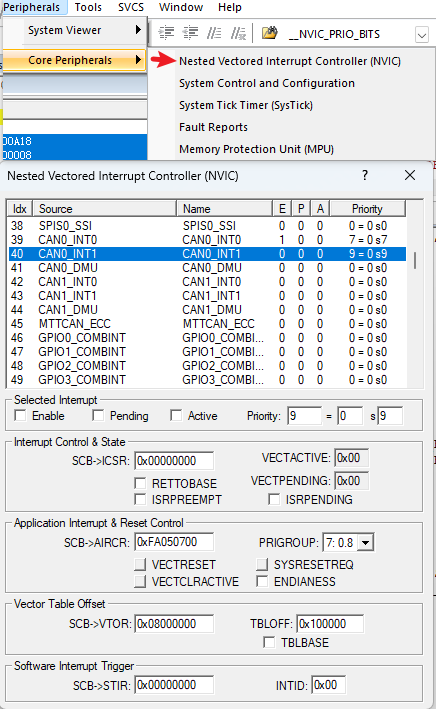
Task: Toggle the Pending checkbox
Action: tap(98, 415)
